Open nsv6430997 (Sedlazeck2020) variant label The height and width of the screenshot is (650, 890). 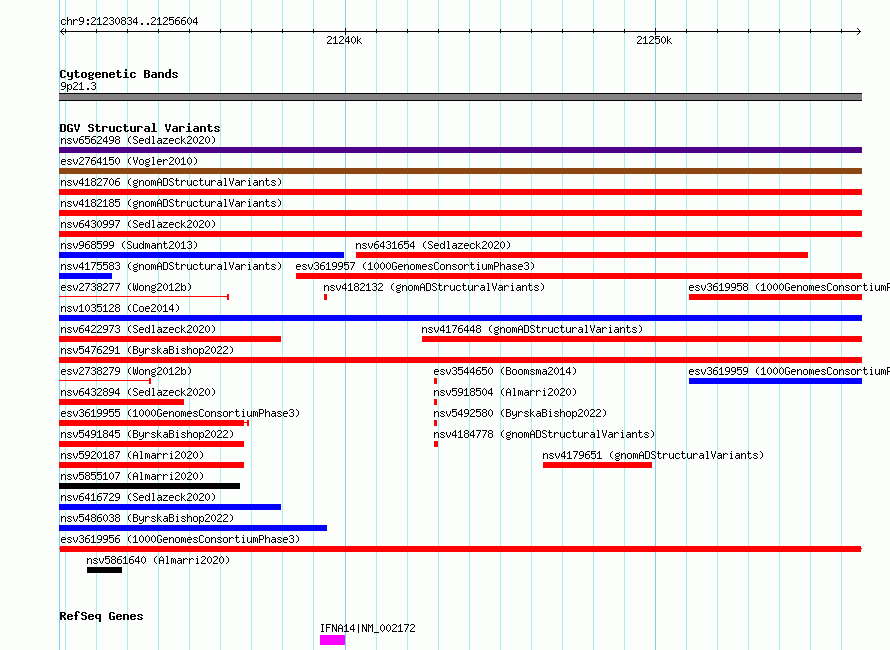(x=138, y=224)
